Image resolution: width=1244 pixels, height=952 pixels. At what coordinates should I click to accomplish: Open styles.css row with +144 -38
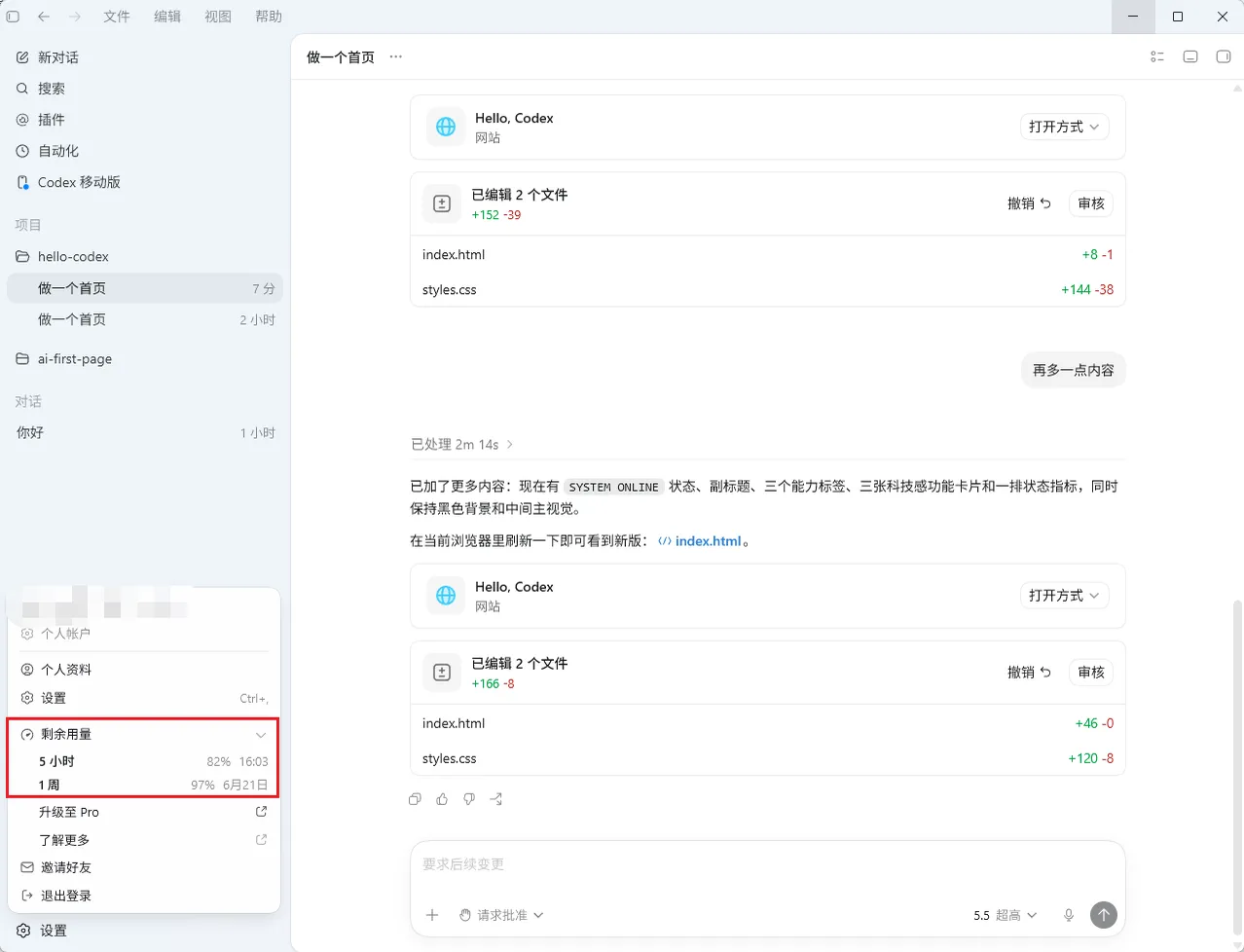pos(767,289)
